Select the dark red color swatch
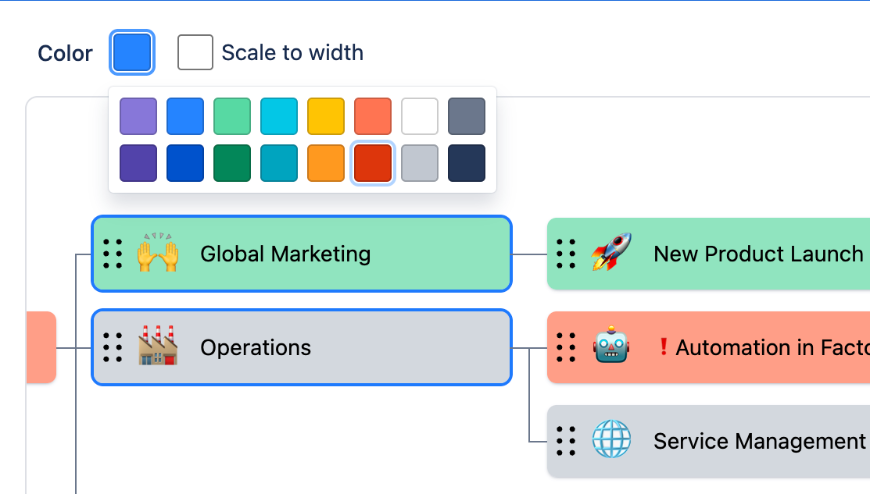 pyautogui.click(x=373, y=163)
